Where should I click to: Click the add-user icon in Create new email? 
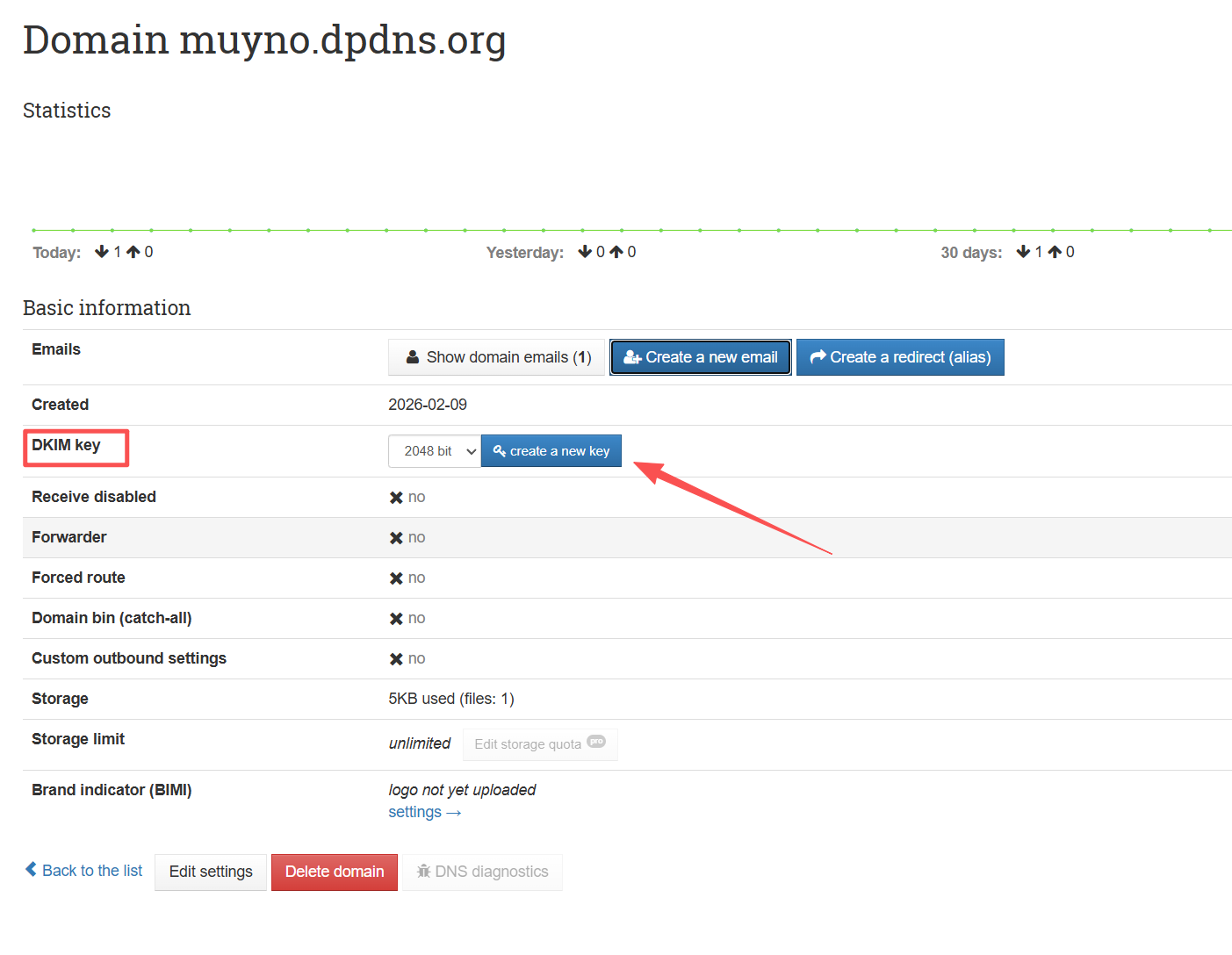click(632, 357)
